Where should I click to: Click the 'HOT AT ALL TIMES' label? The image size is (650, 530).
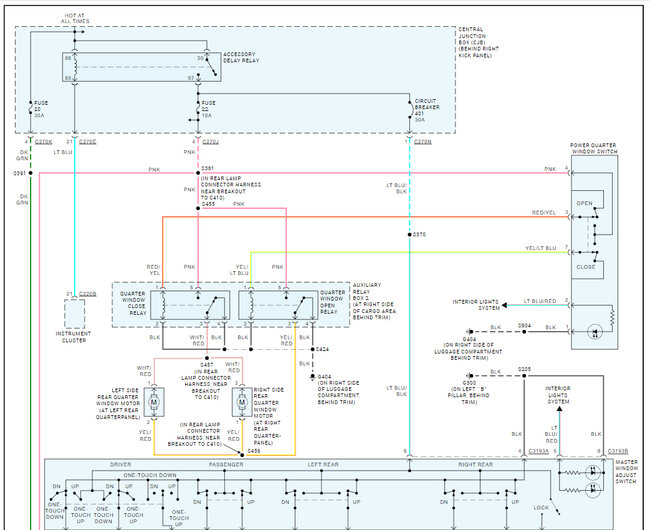pos(75,18)
